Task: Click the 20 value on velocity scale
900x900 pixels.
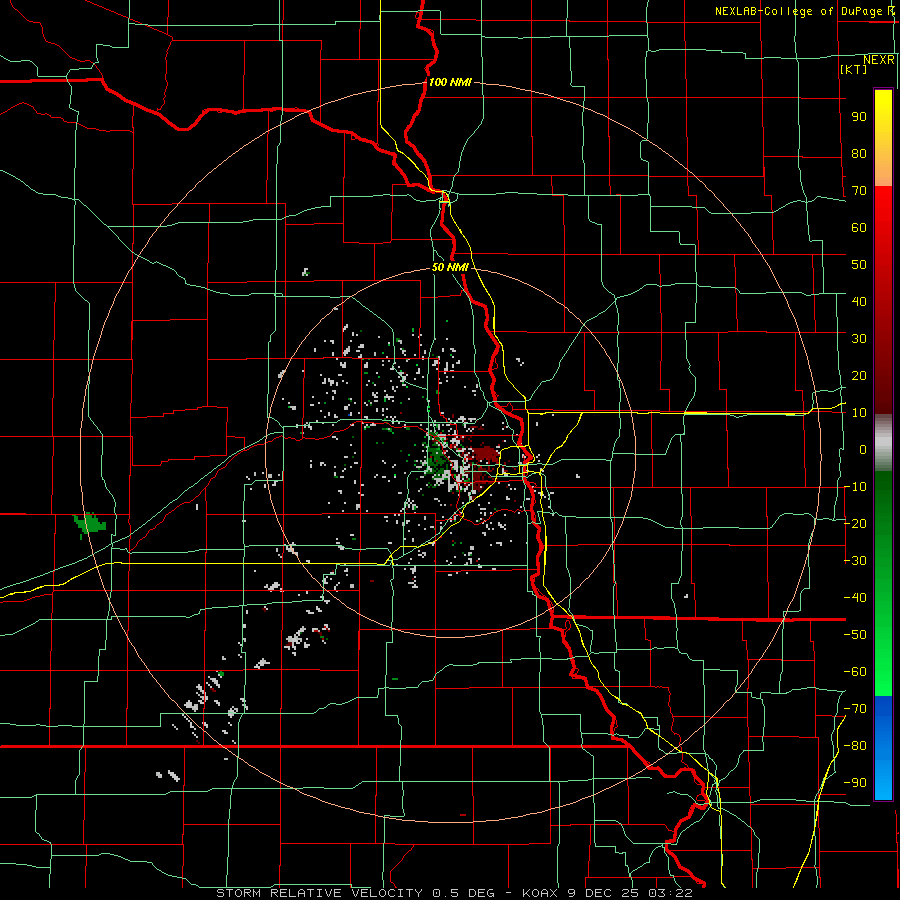Action: tap(859, 375)
